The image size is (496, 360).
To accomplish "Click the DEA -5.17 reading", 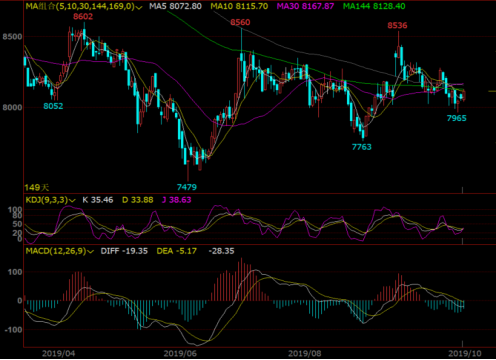I will point(177,251).
